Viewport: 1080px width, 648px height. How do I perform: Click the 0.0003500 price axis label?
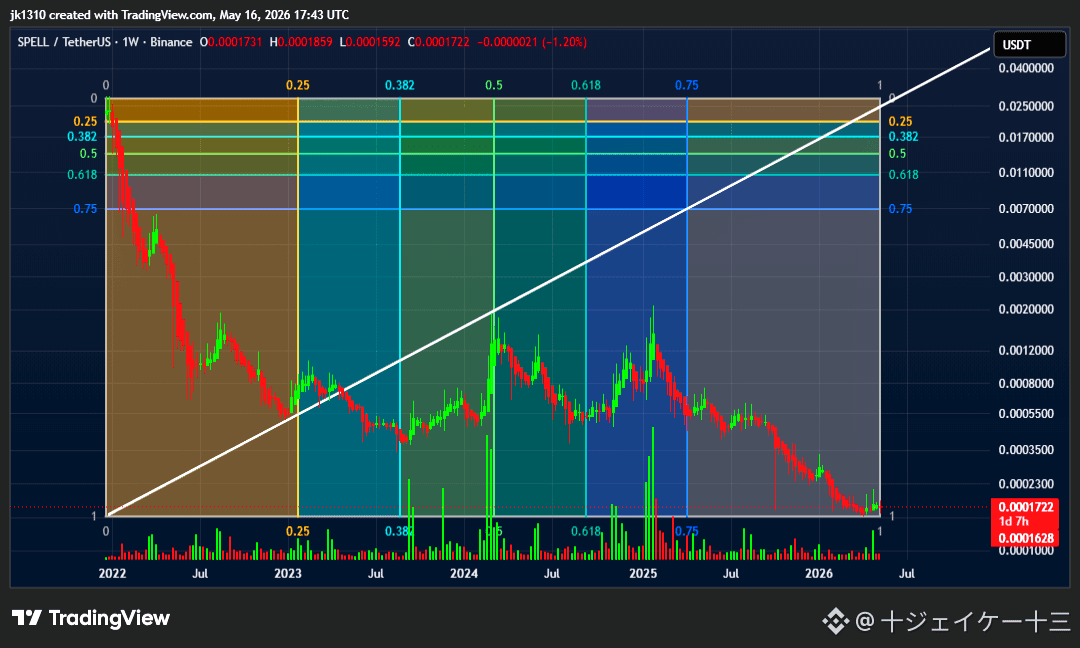click(1026, 450)
